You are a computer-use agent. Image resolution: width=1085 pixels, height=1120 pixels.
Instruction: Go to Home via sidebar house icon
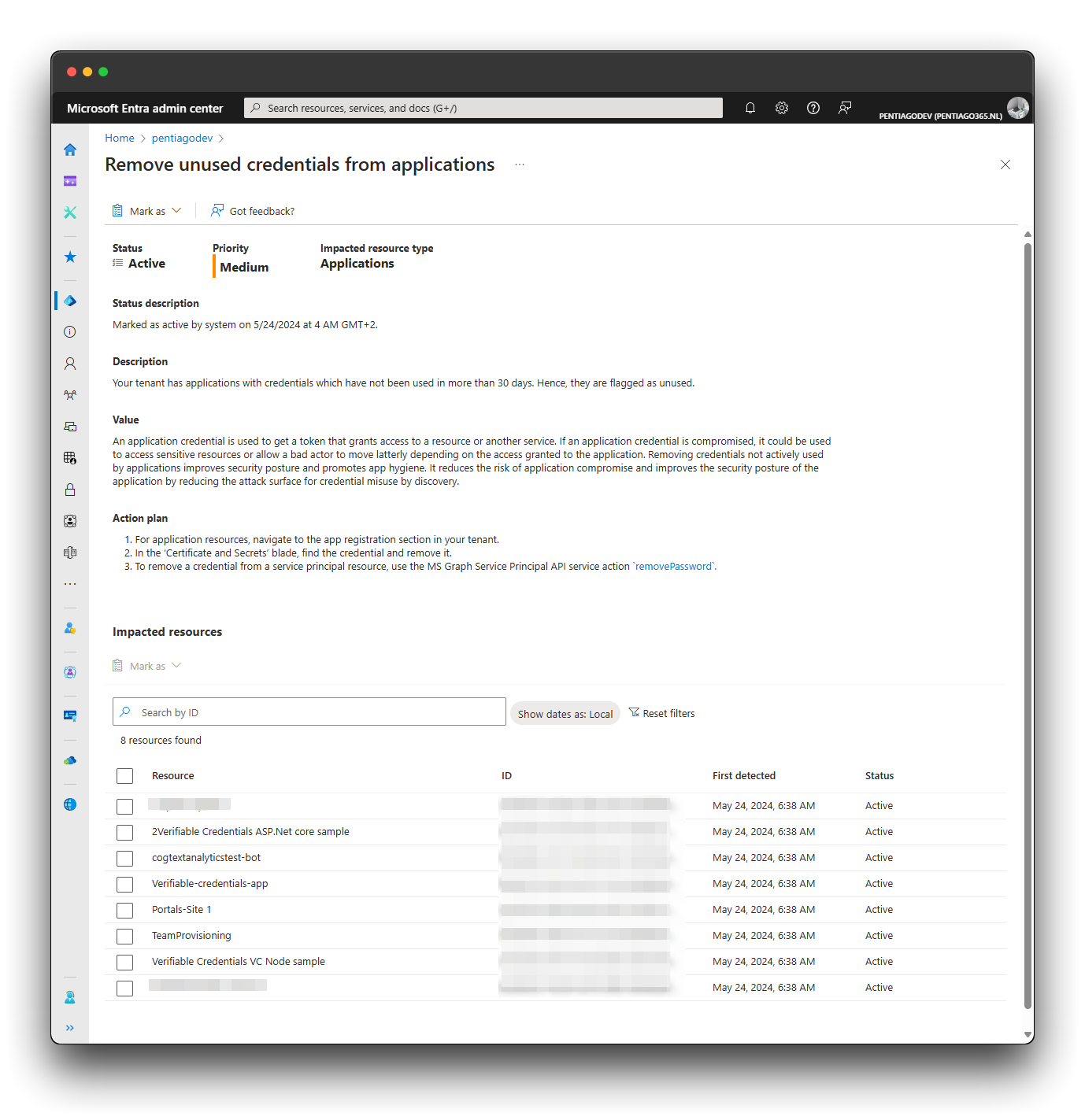coord(70,150)
